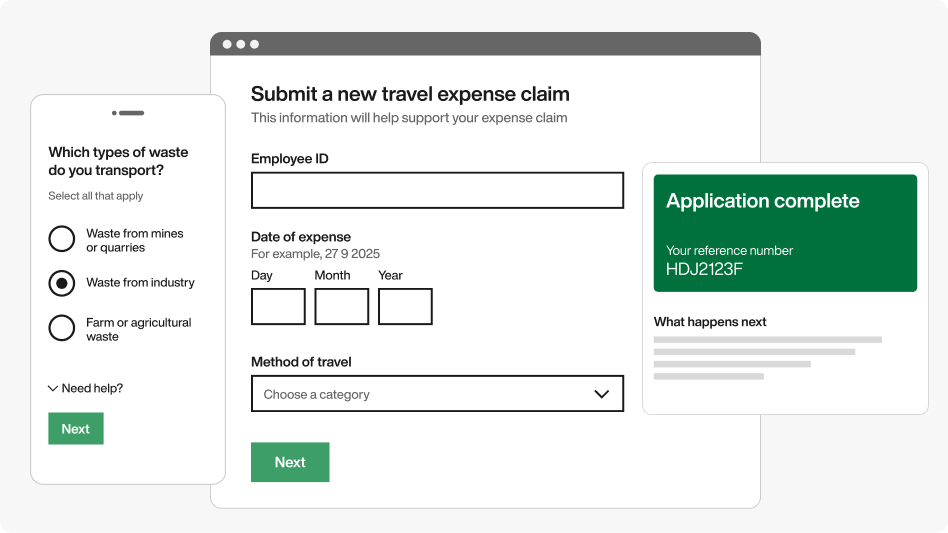948x533 pixels.
Task: Click the reference number HDJ2123F
Action: pos(704,269)
